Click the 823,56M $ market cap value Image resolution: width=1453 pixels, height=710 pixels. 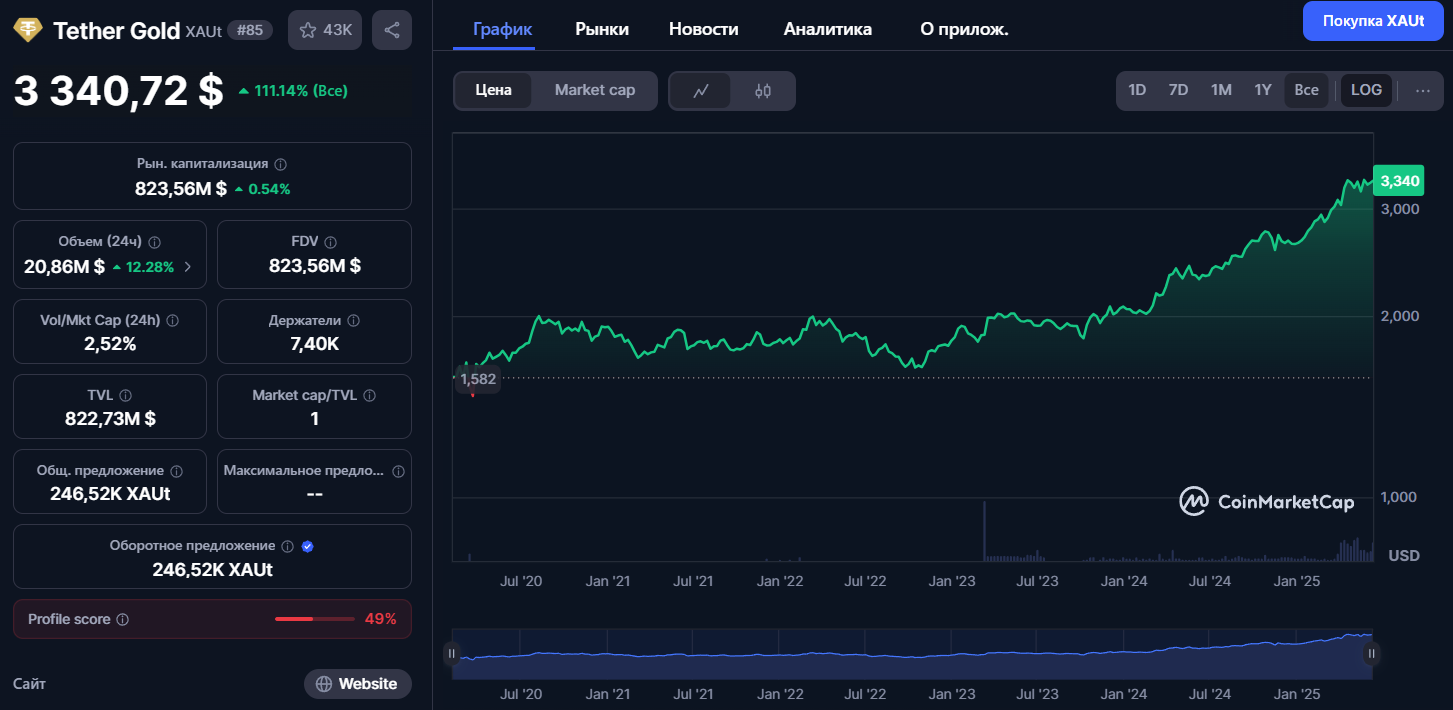click(181, 188)
